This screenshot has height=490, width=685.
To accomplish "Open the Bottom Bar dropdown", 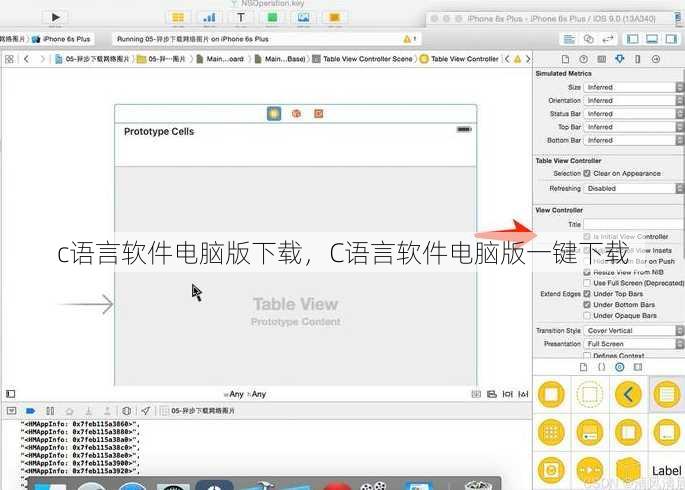I will point(633,140).
